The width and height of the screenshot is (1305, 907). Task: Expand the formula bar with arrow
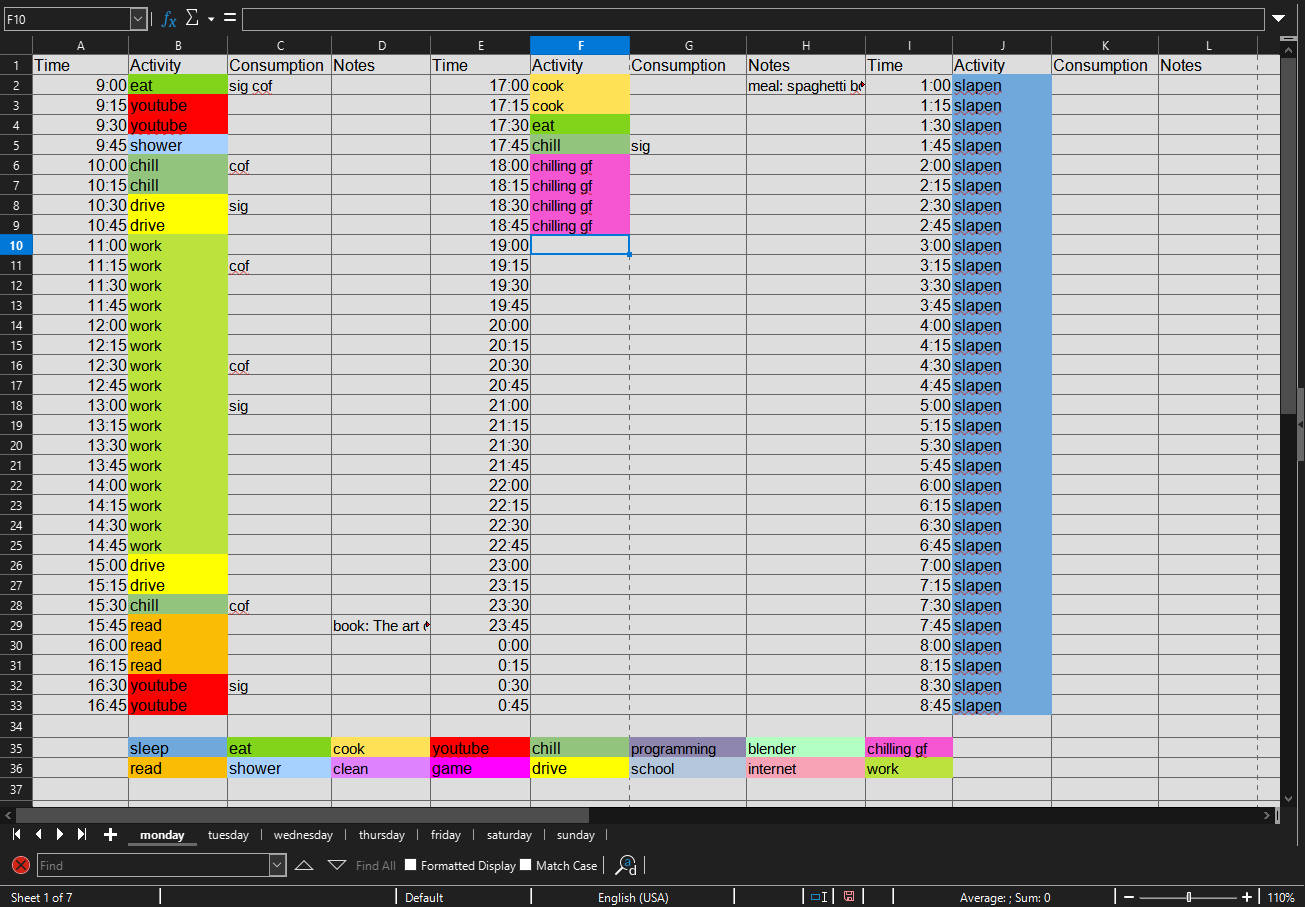tap(1278, 18)
